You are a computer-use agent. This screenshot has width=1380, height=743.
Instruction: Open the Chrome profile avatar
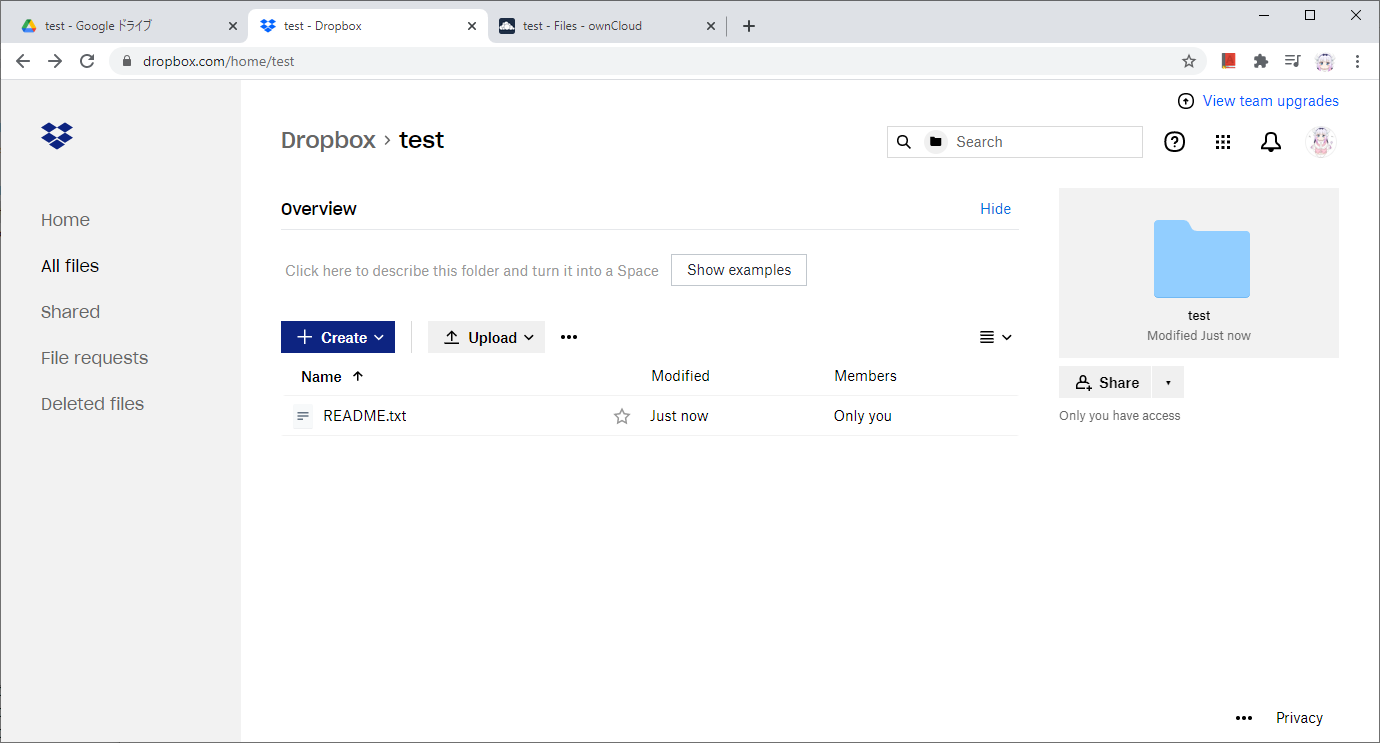(1325, 61)
